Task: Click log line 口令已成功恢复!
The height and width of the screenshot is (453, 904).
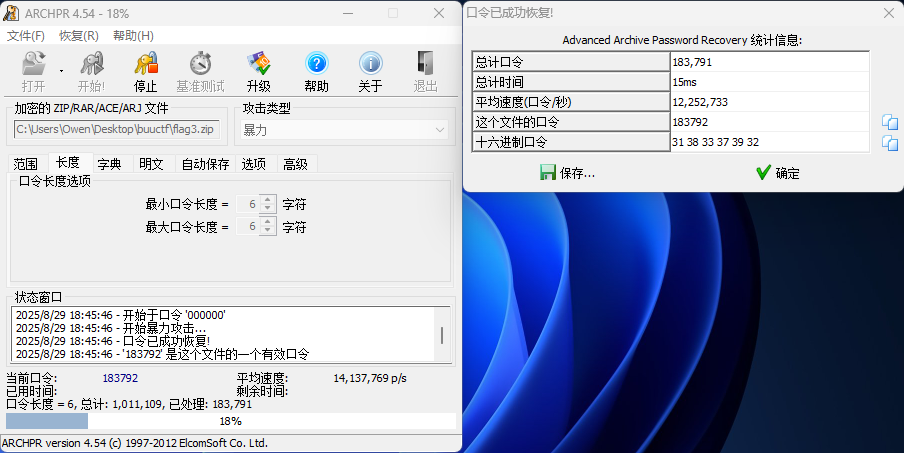Action: pos(113,341)
